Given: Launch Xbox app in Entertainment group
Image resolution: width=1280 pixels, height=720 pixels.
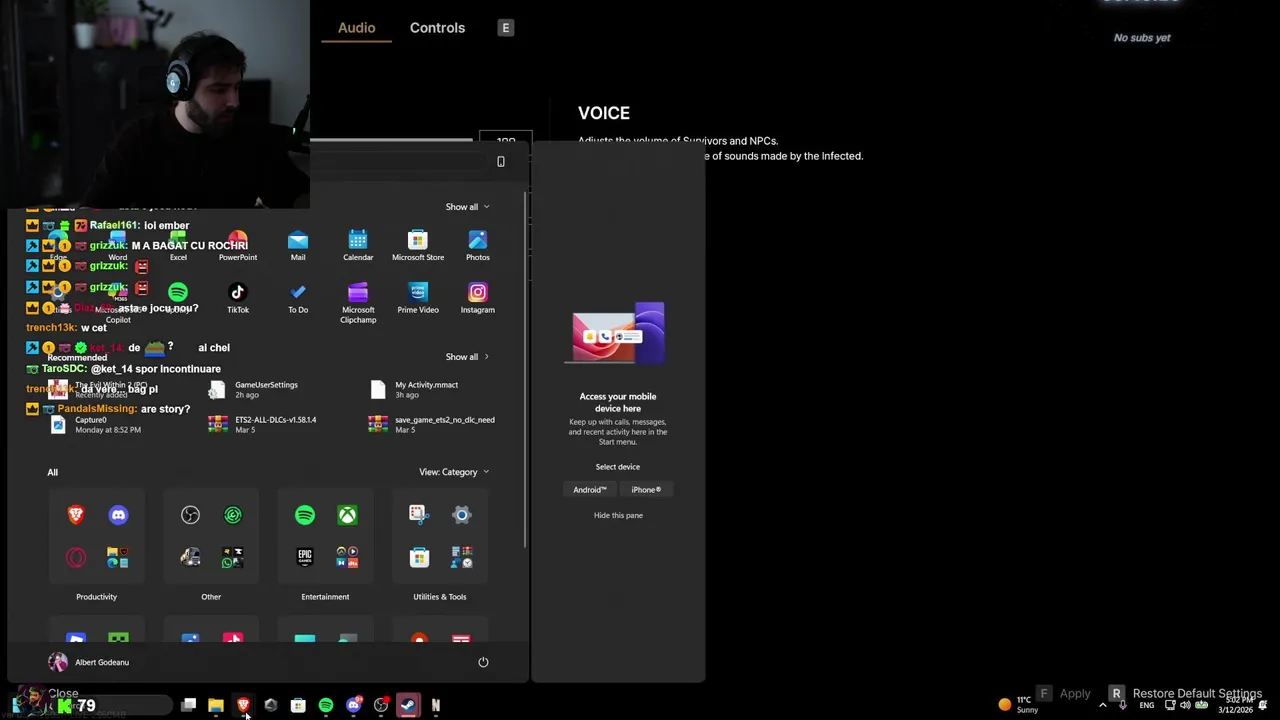Looking at the screenshot, I should pyautogui.click(x=347, y=515).
